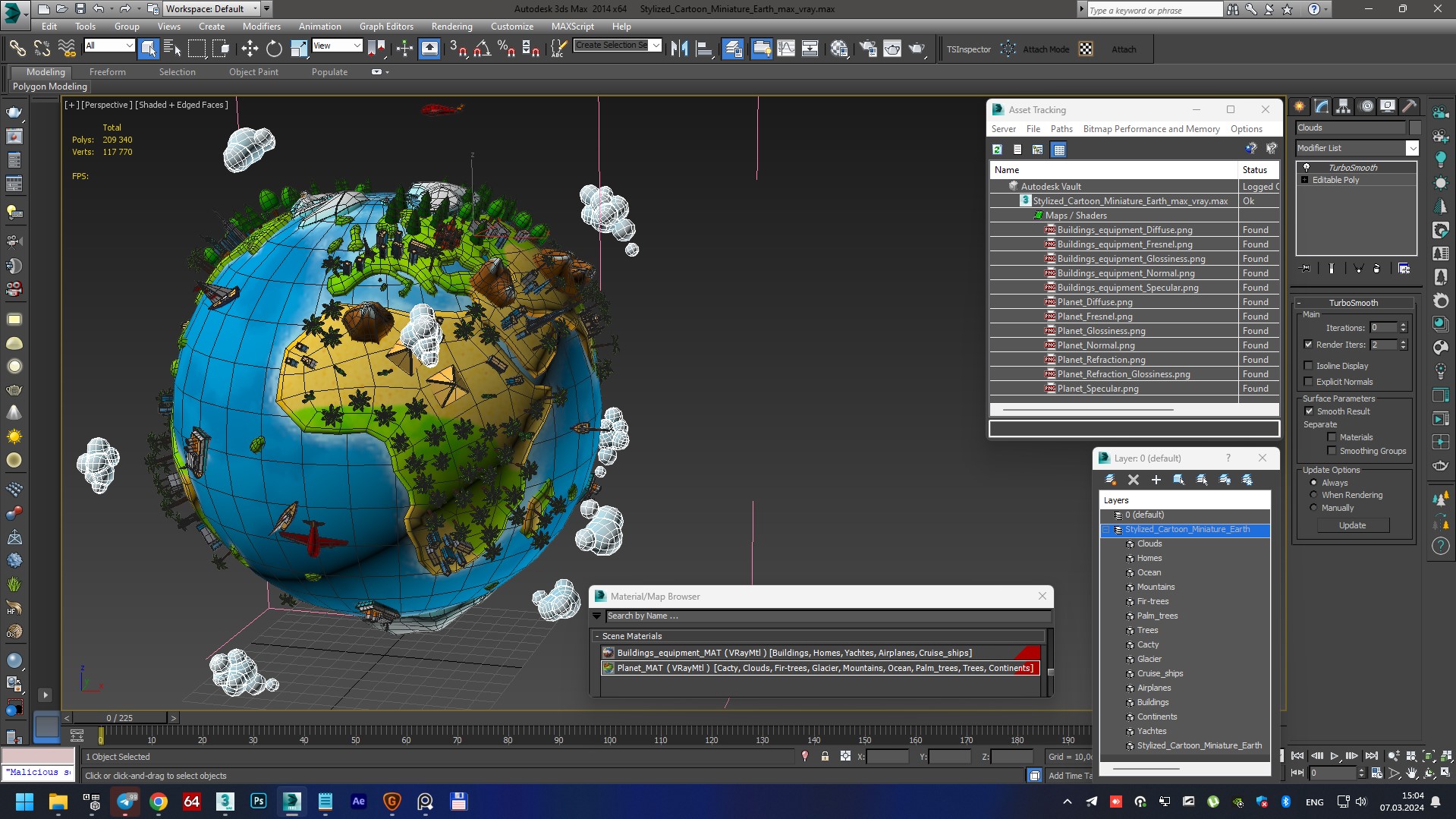The height and width of the screenshot is (819, 1456).
Task: Click Delete Layer X icon in Layer window
Action: coord(1134,480)
